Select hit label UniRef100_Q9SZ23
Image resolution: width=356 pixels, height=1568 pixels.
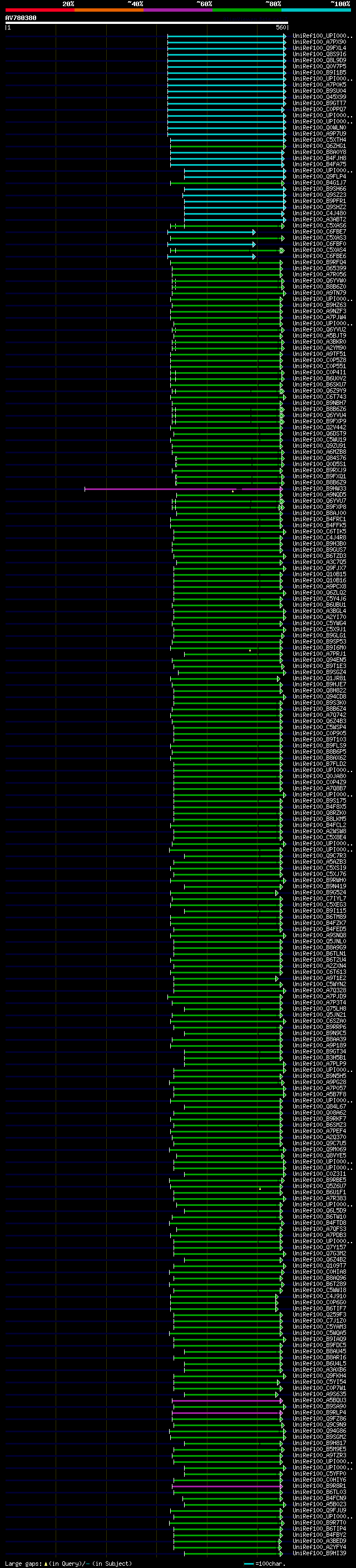319,195
